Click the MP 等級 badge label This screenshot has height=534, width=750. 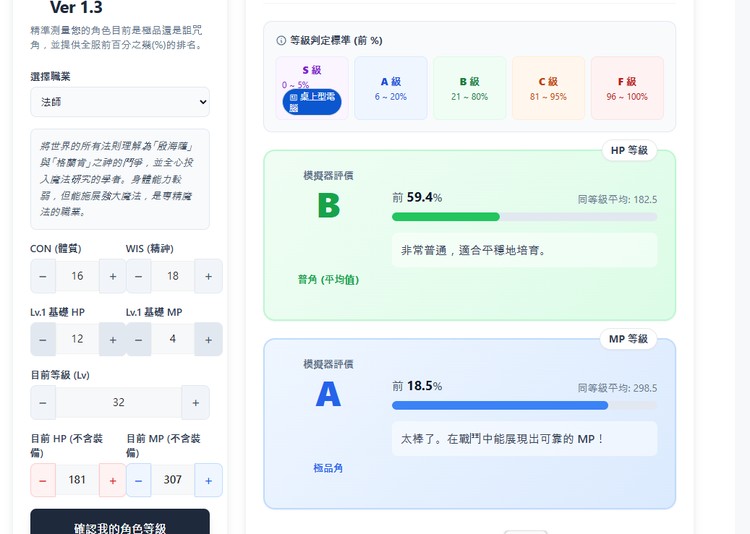point(628,339)
